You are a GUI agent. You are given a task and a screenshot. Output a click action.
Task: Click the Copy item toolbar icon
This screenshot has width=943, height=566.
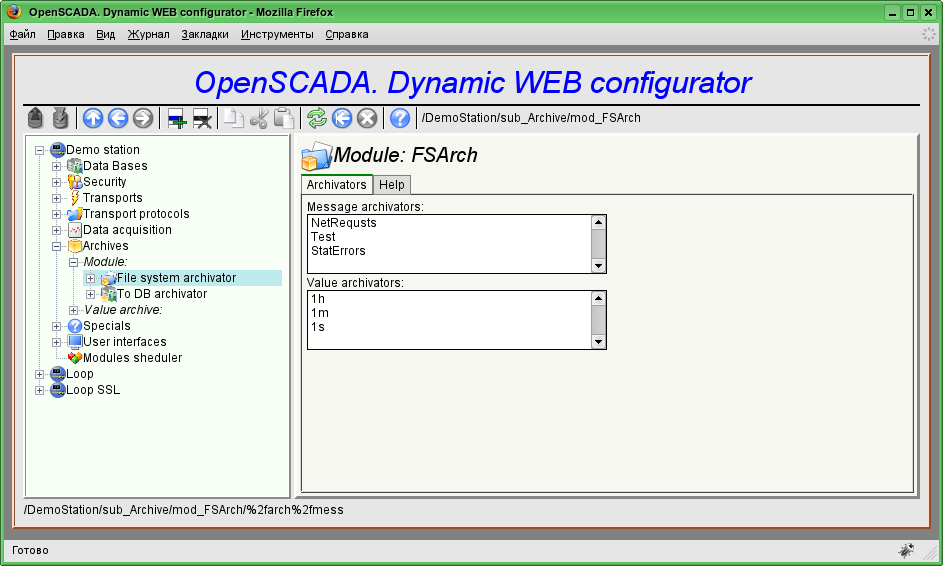coord(234,118)
